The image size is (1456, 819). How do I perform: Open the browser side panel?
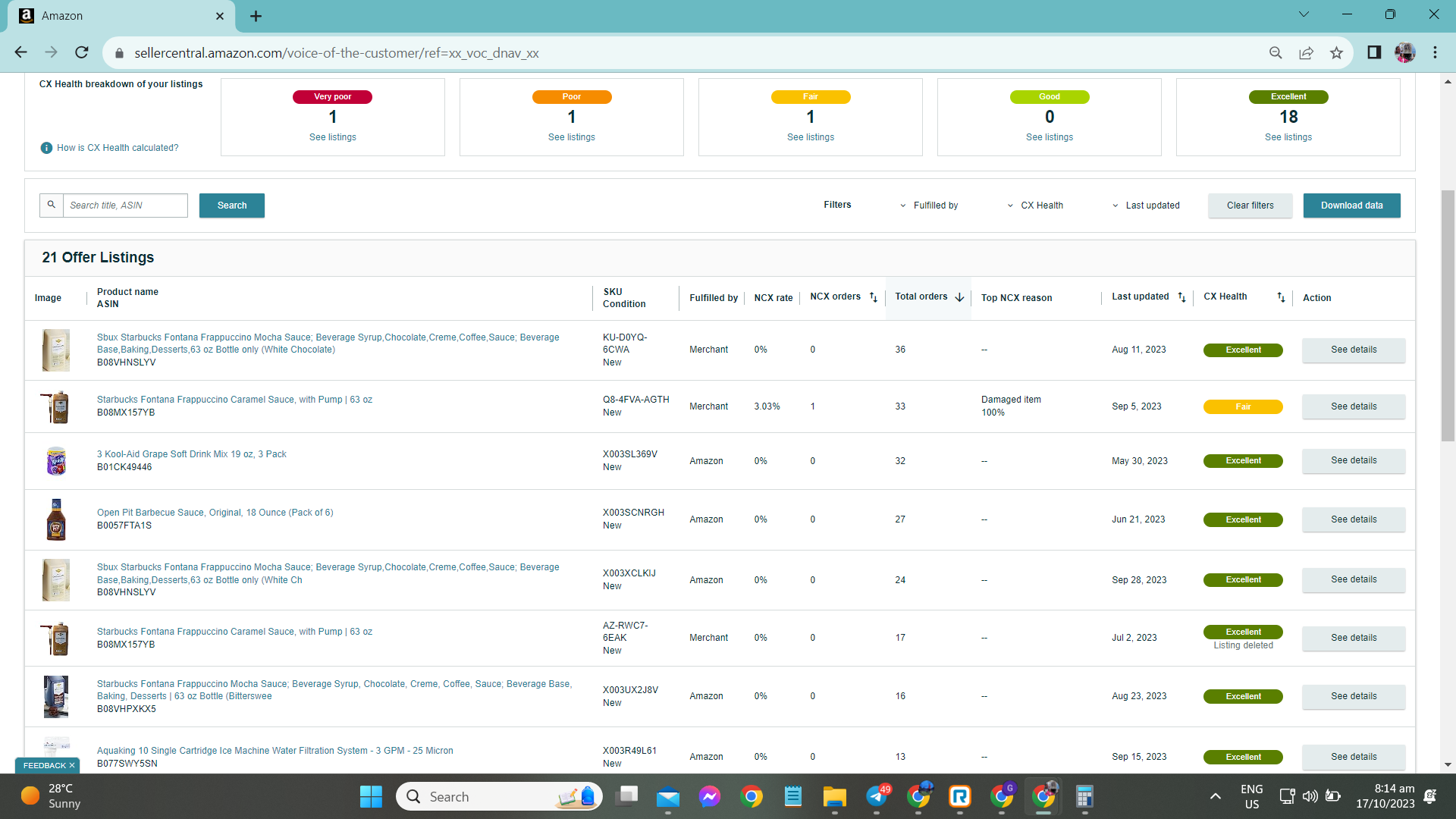[1374, 52]
